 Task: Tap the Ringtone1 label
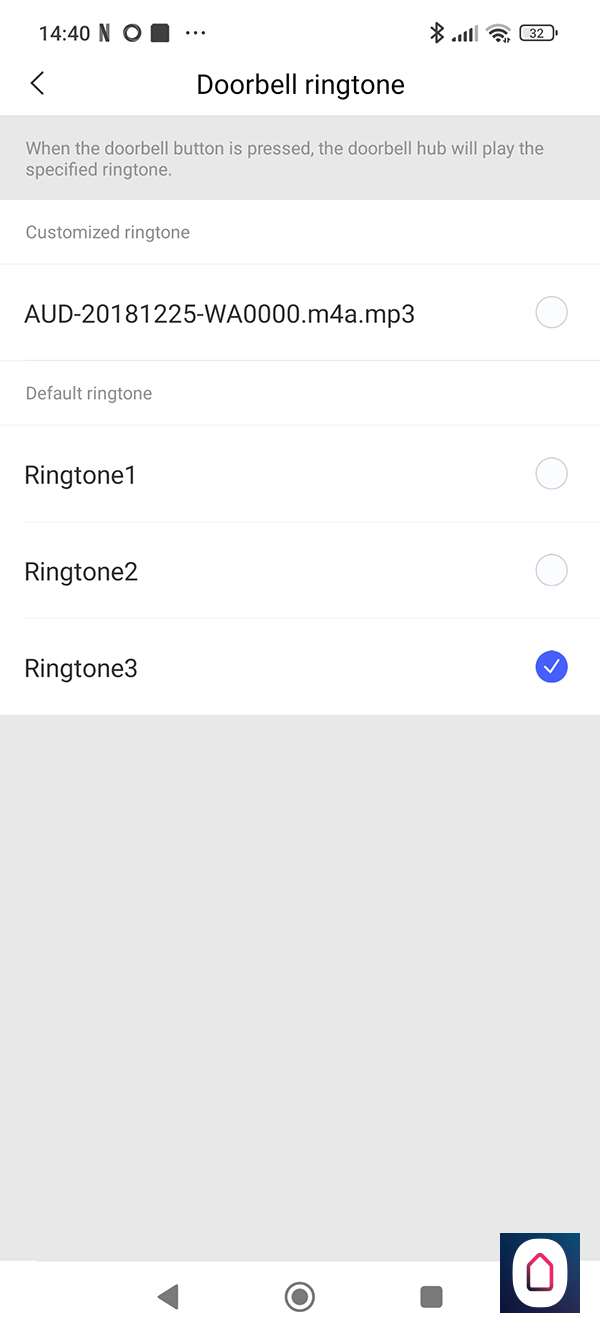(x=80, y=476)
